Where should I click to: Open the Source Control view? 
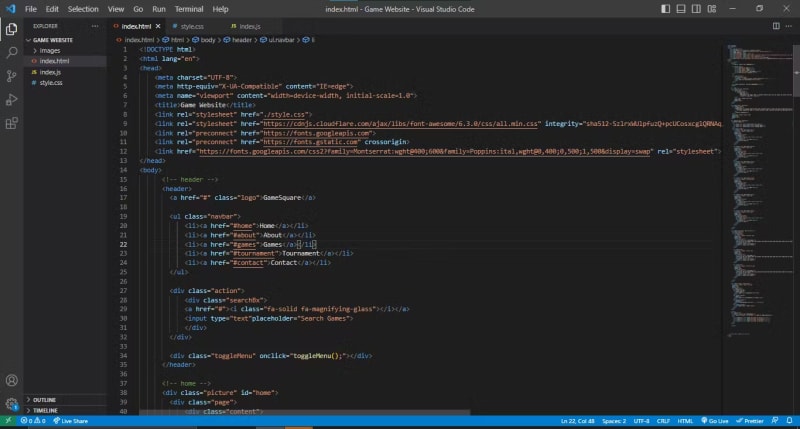coord(11,77)
